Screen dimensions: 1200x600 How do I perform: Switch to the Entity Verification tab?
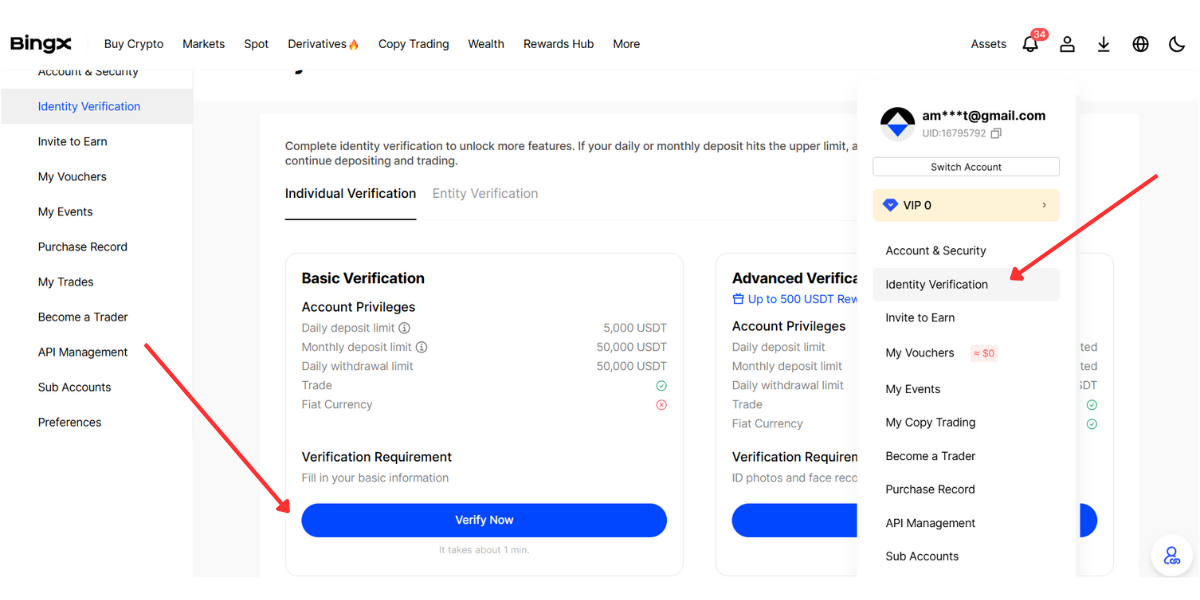point(485,193)
